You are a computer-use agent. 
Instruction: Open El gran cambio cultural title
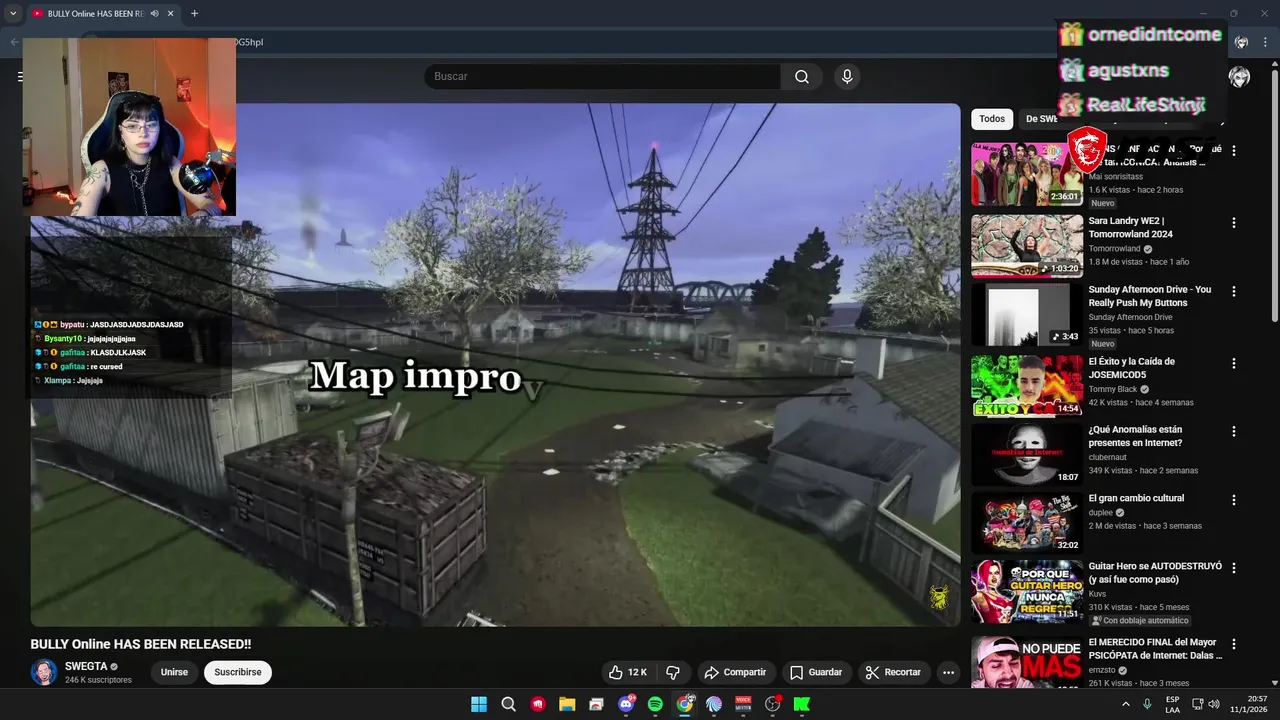1136,498
